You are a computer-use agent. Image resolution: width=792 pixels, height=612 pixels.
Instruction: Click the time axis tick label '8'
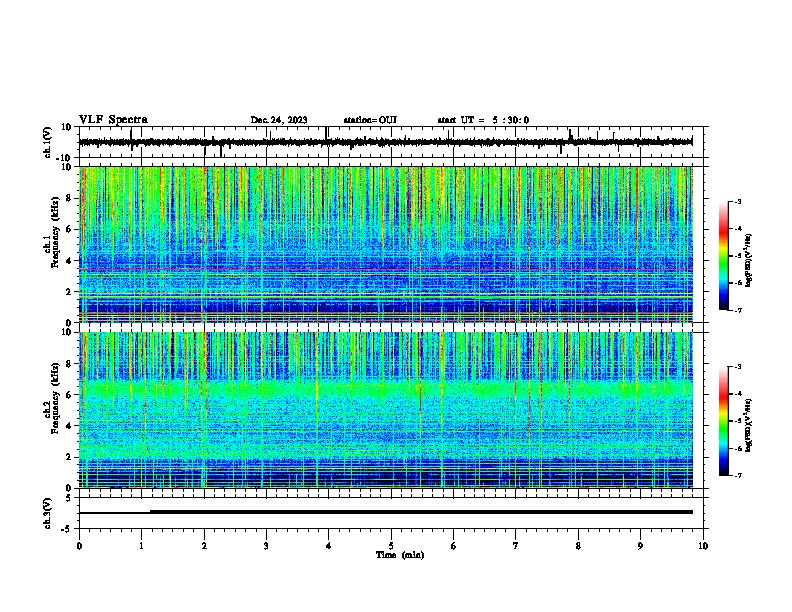(578, 546)
